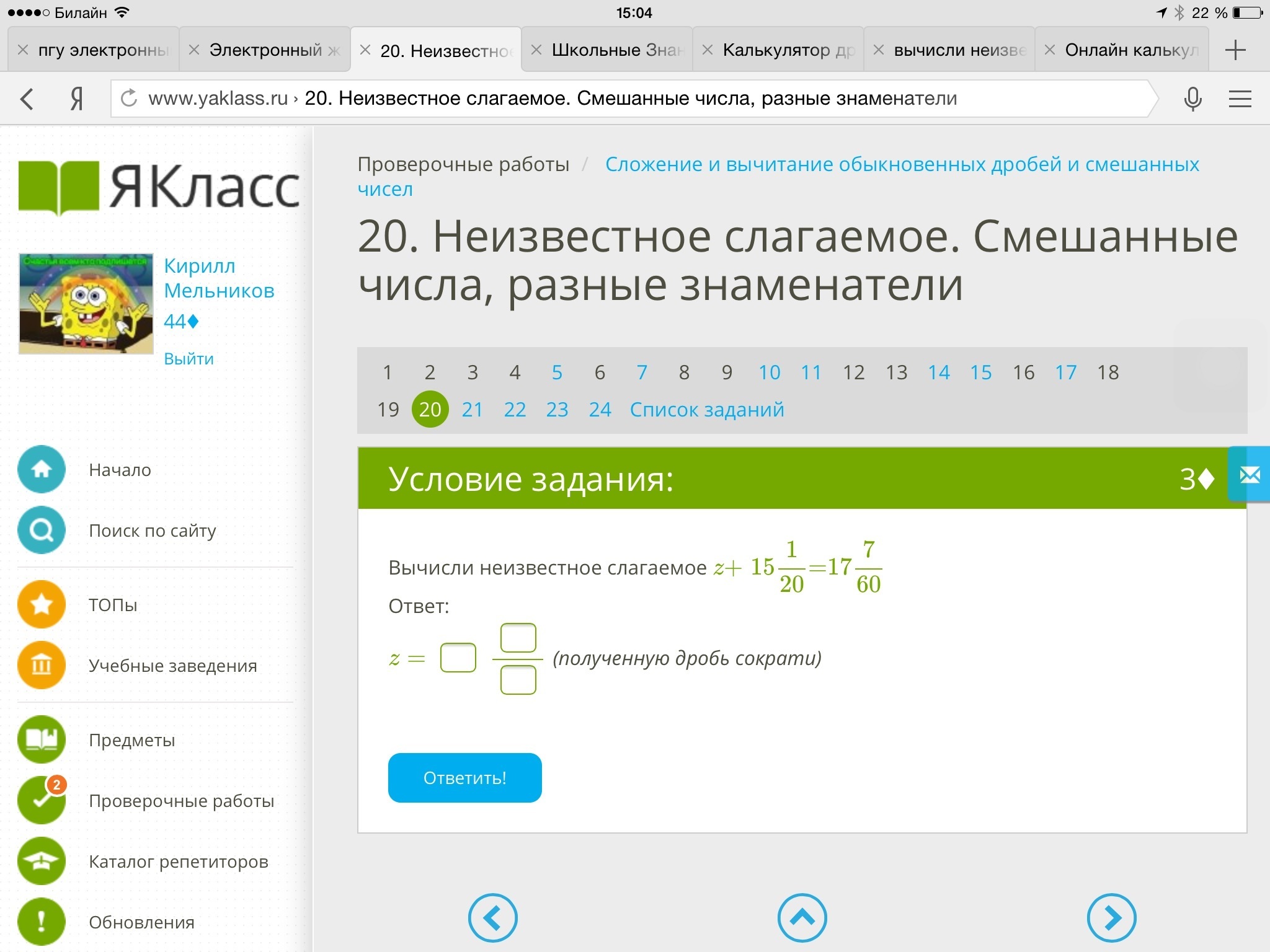Open the envelope feedback tab
This screenshot has width=1270, height=952.
[1250, 476]
